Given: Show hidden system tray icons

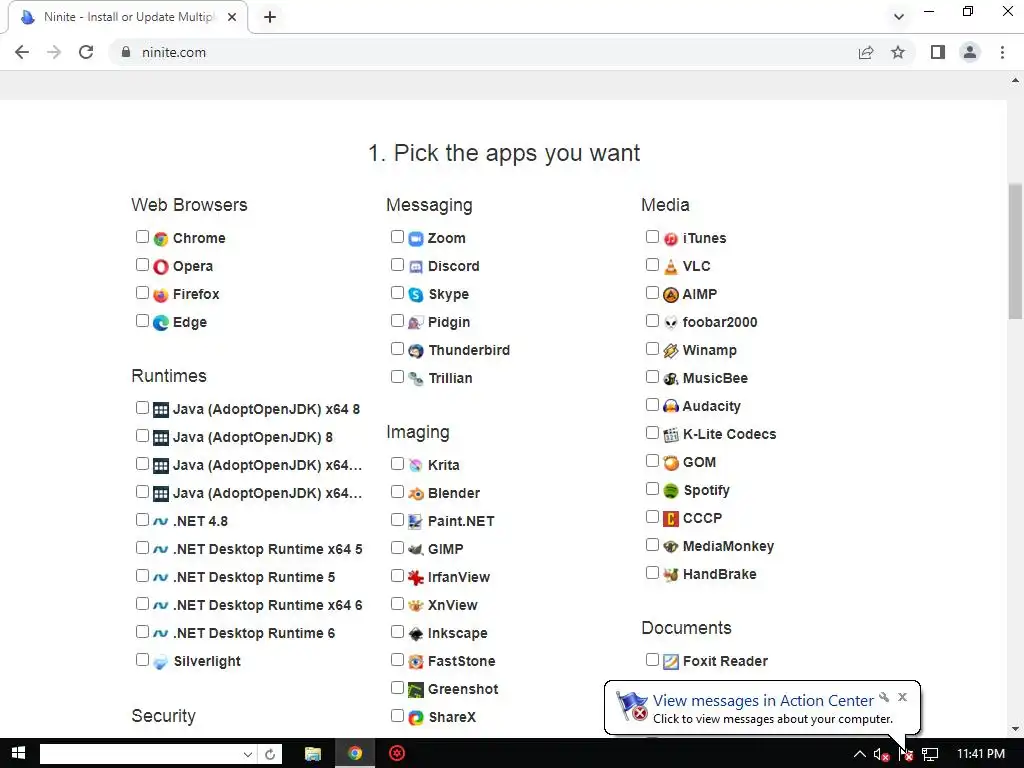Looking at the screenshot, I should point(860,754).
